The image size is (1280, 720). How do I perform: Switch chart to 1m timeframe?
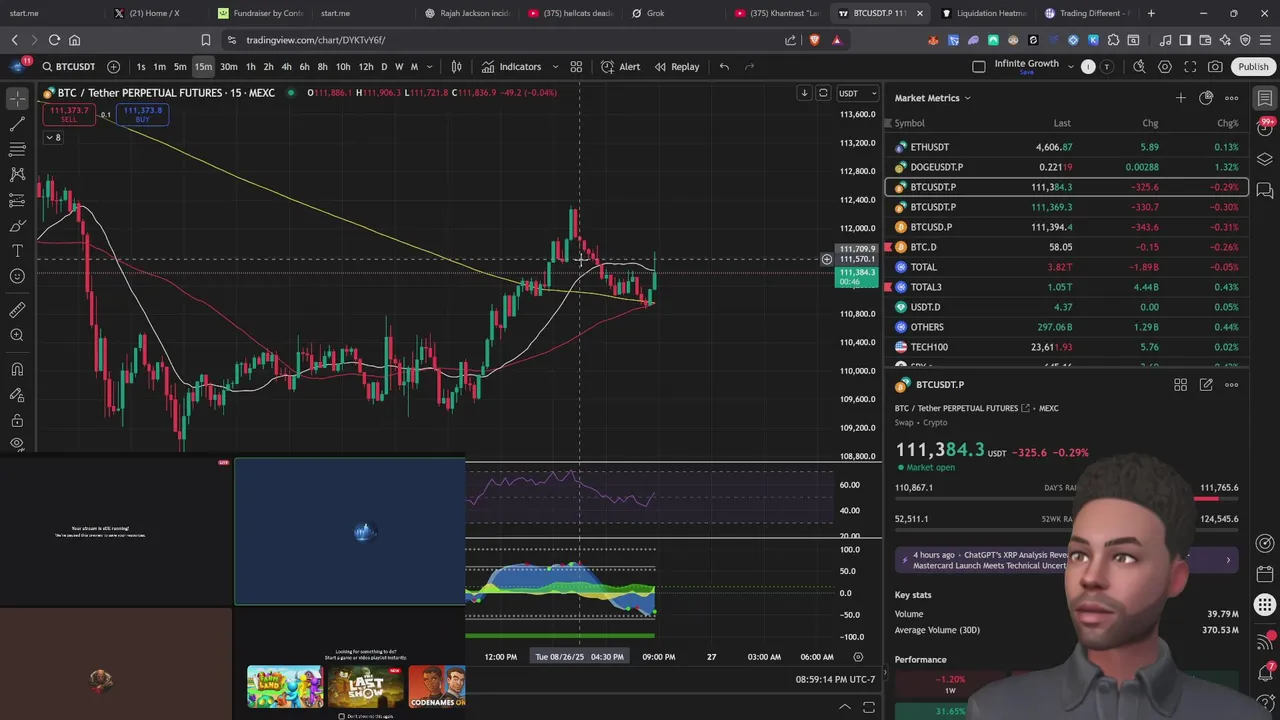[159, 67]
